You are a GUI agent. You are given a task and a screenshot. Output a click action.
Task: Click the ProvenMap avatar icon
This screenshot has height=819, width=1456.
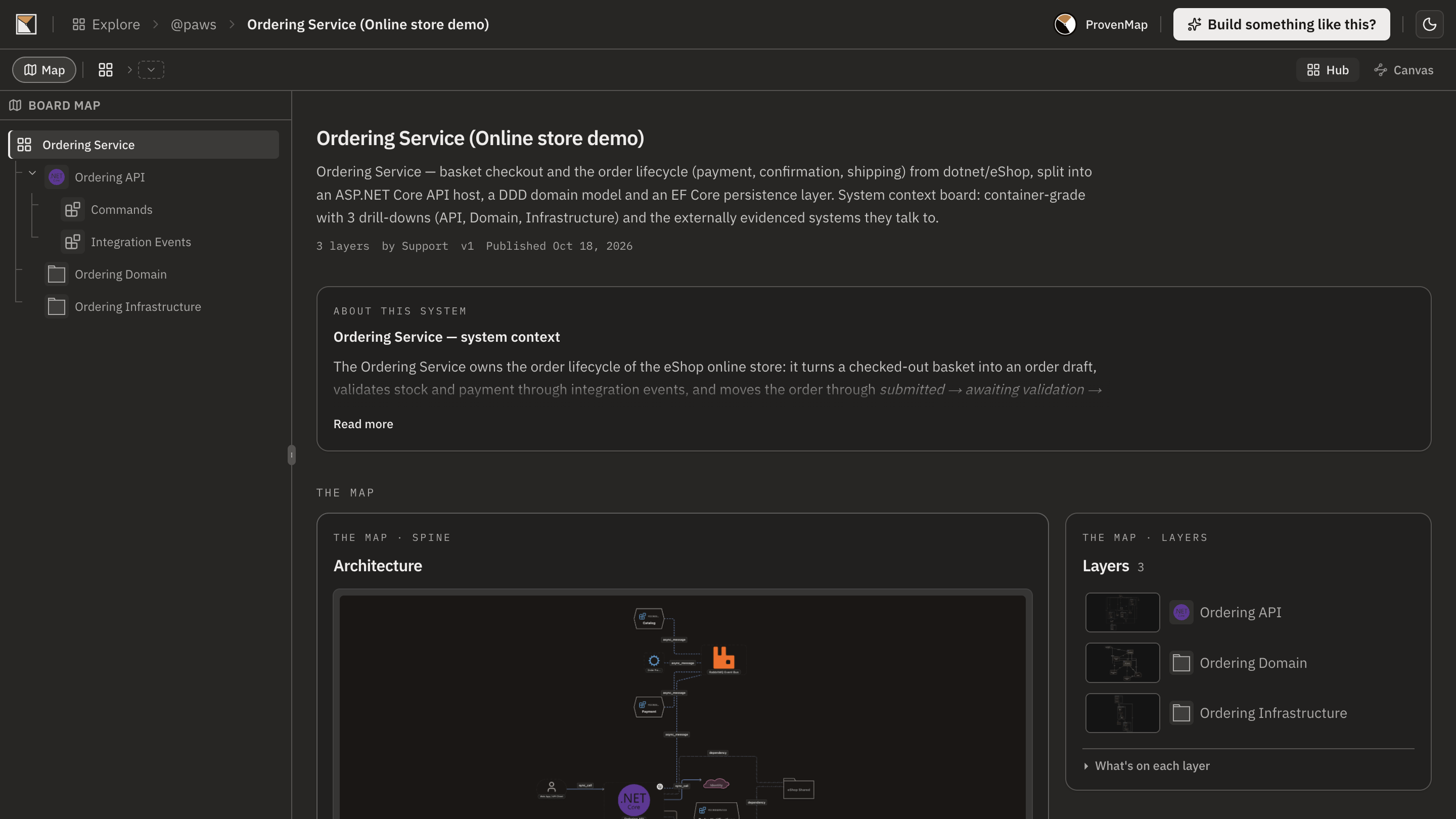pos(1065,24)
